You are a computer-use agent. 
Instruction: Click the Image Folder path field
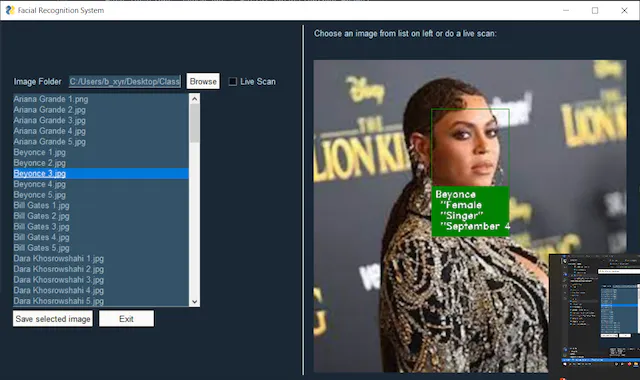125,82
